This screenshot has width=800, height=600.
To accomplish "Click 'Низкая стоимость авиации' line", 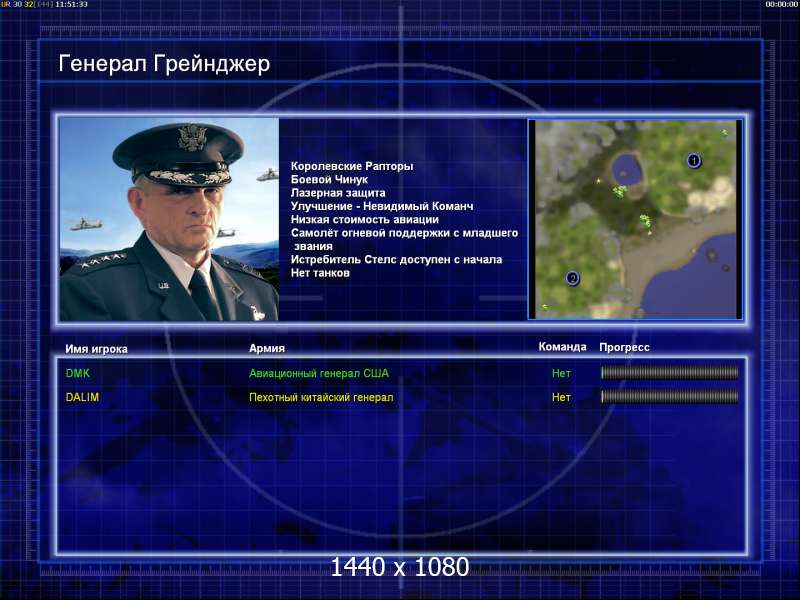I will (x=365, y=219).
